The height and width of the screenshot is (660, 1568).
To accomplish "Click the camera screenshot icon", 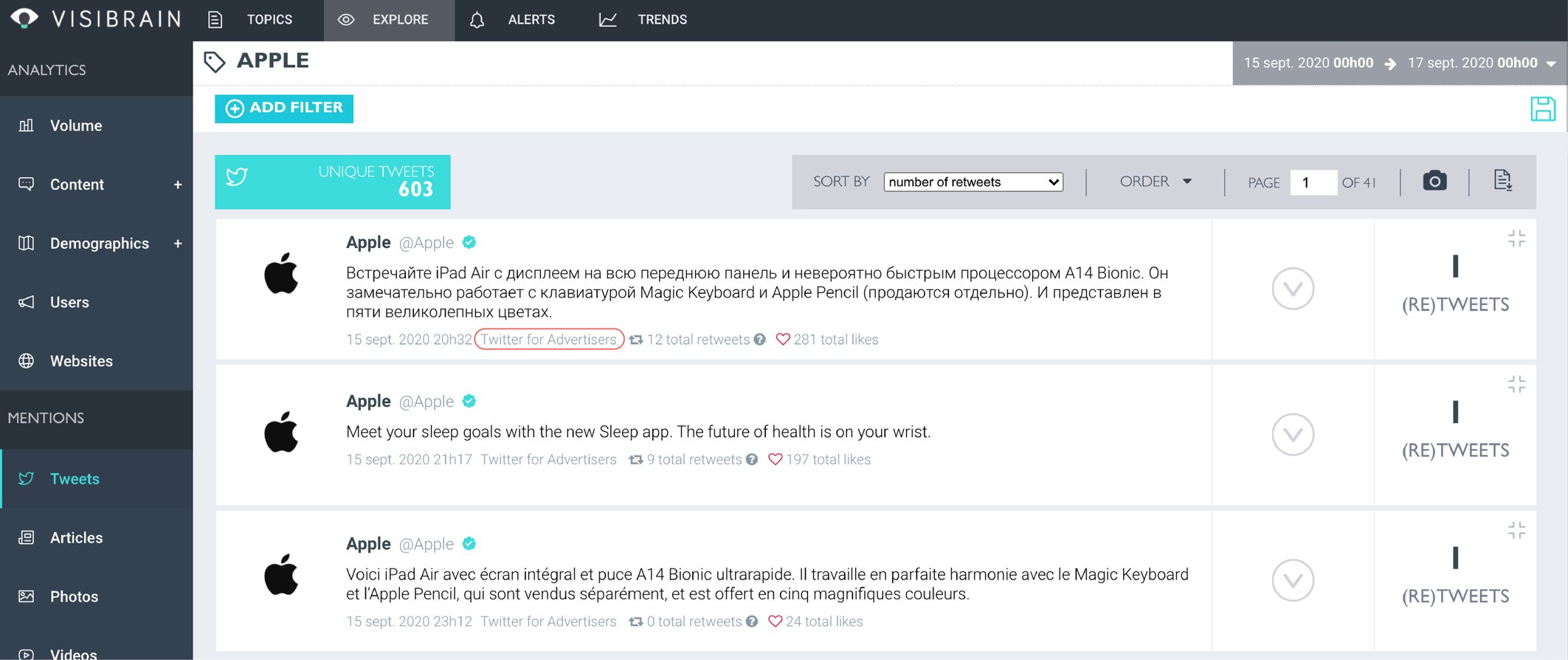I will pos(1434,181).
